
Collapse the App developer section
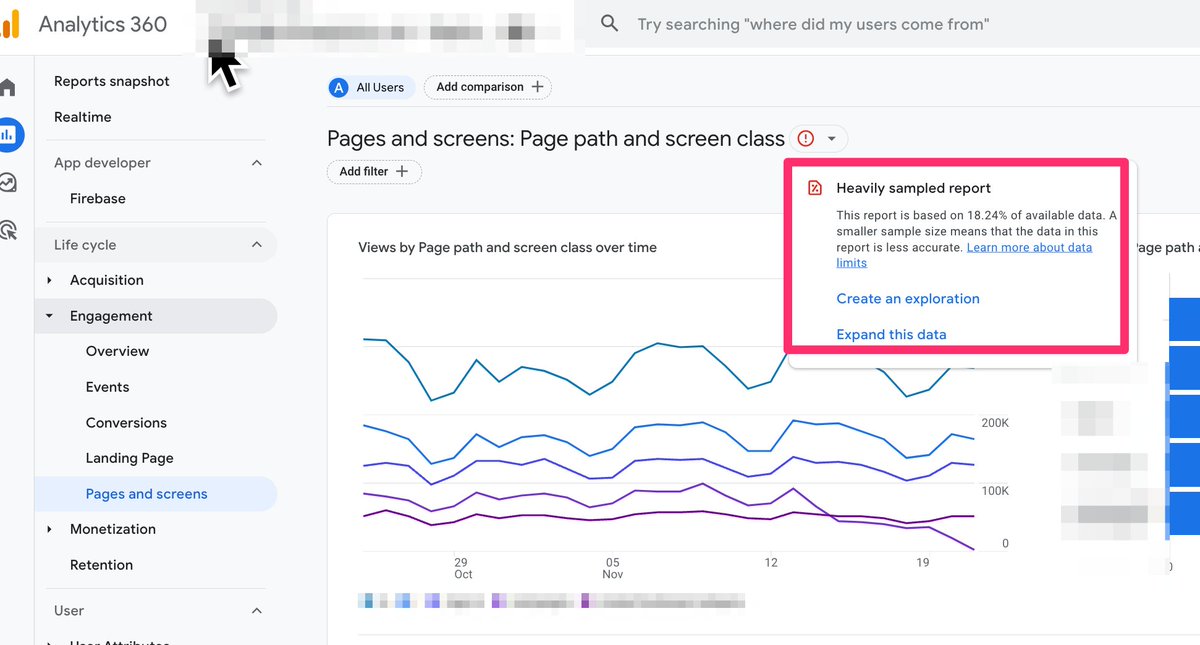click(257, 163)
